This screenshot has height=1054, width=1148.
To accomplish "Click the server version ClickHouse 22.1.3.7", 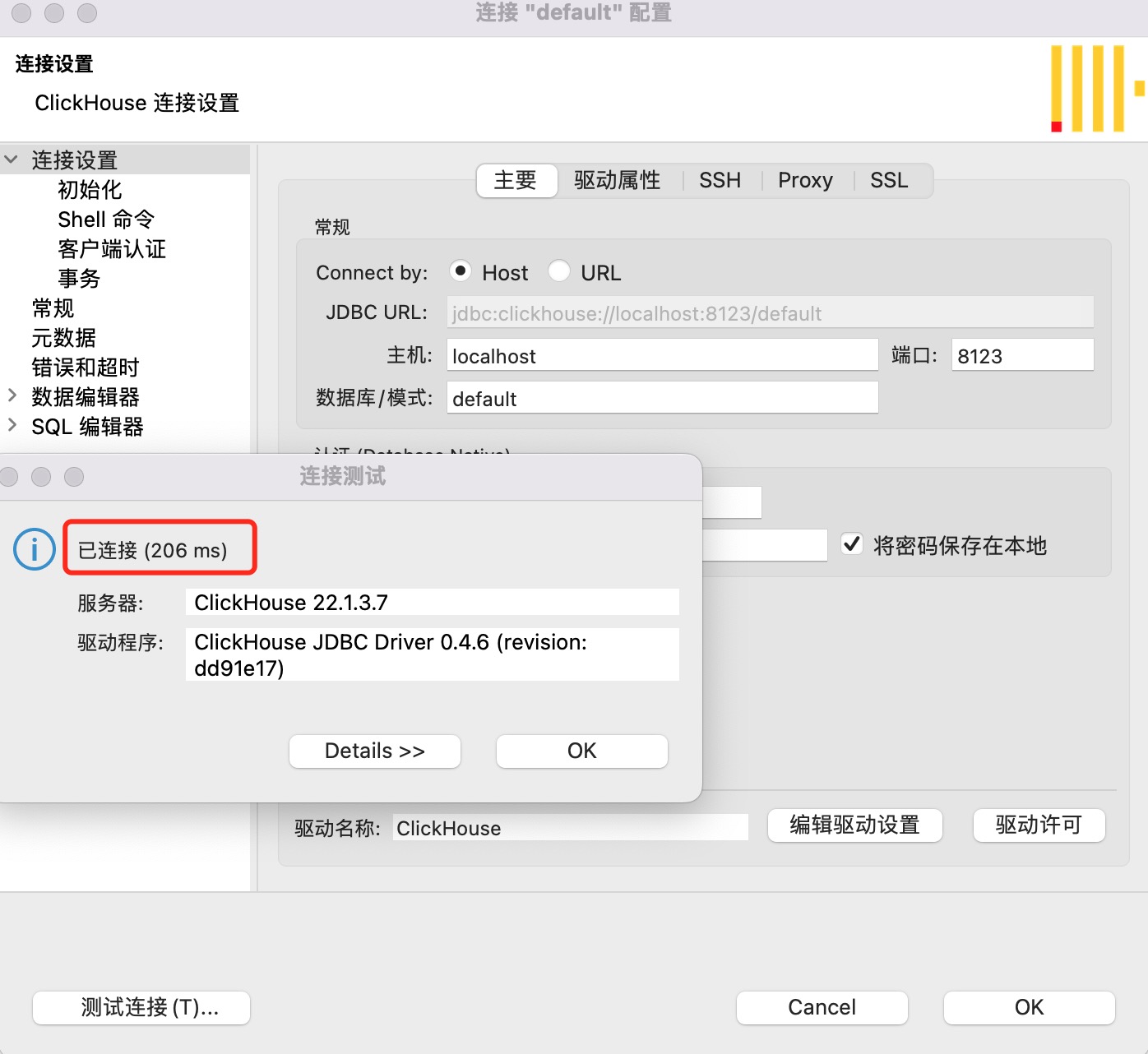I will 433,602.
